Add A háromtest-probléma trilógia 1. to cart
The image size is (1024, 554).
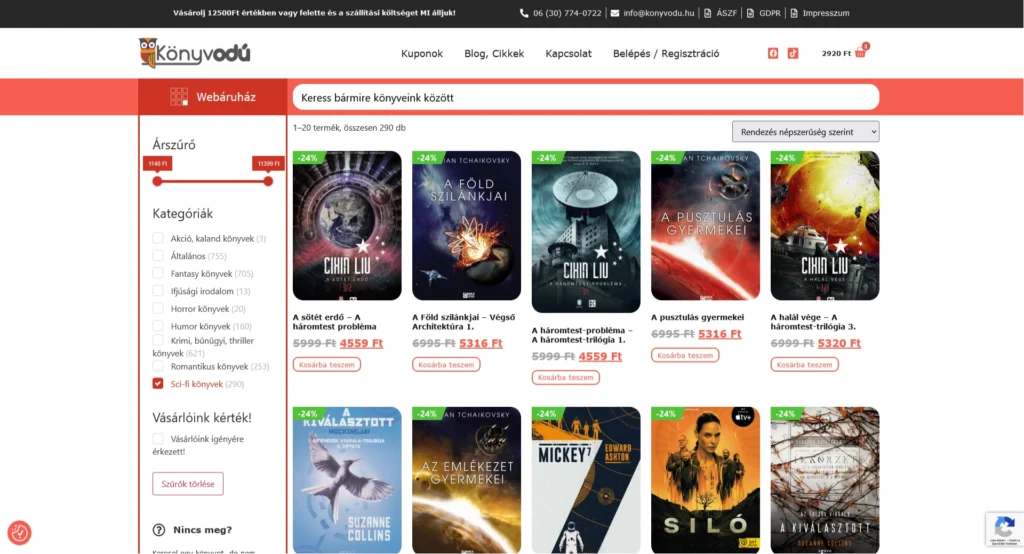click(566, 377)
